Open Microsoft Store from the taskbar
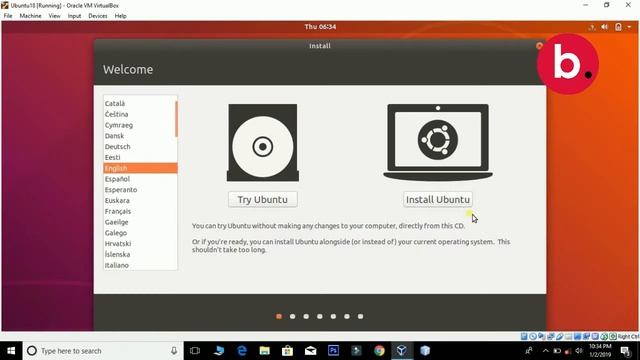 287,351
